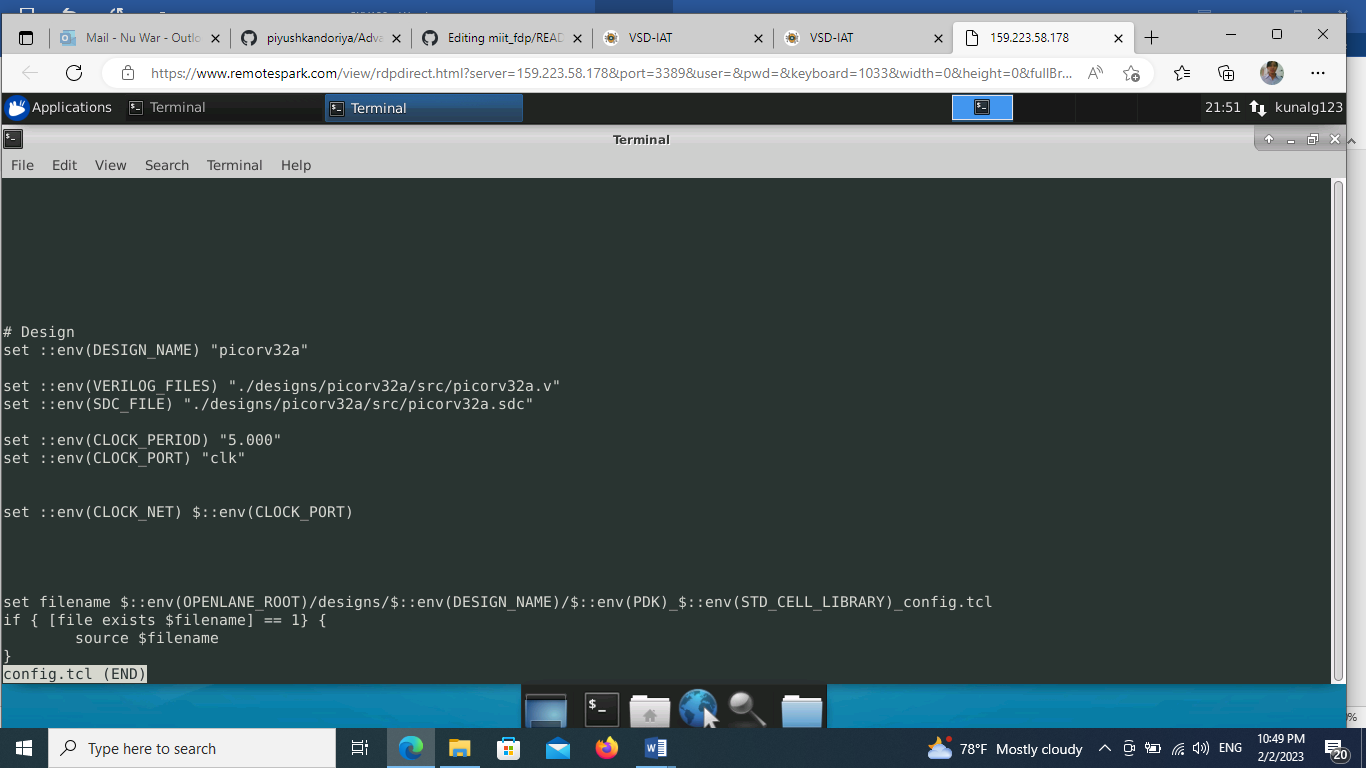This screenshot has width=1366, height=768.
Task: Open the Edge Settings and more menu
Action: point(1318,73)
